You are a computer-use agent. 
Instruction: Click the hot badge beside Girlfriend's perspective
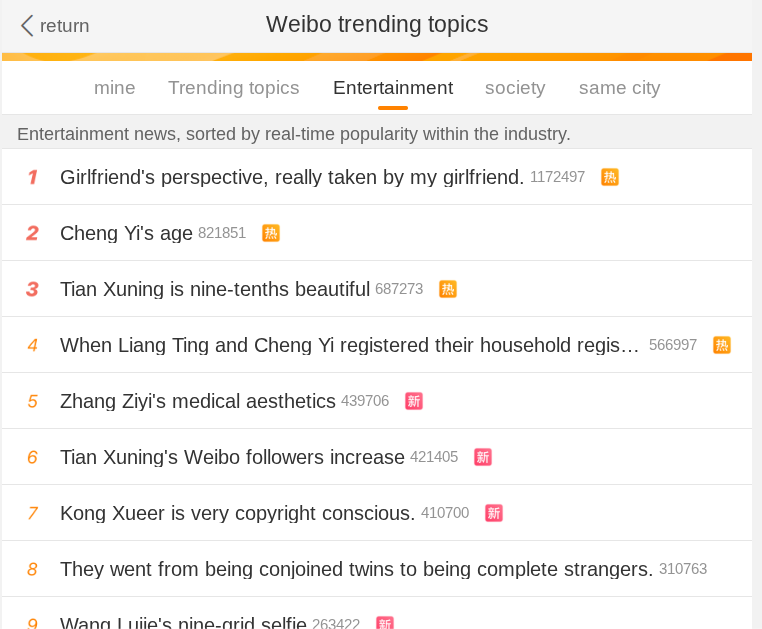point(610,177)
